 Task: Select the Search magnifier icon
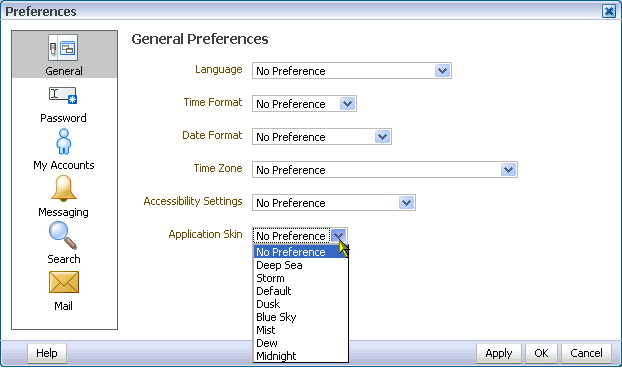63,235
